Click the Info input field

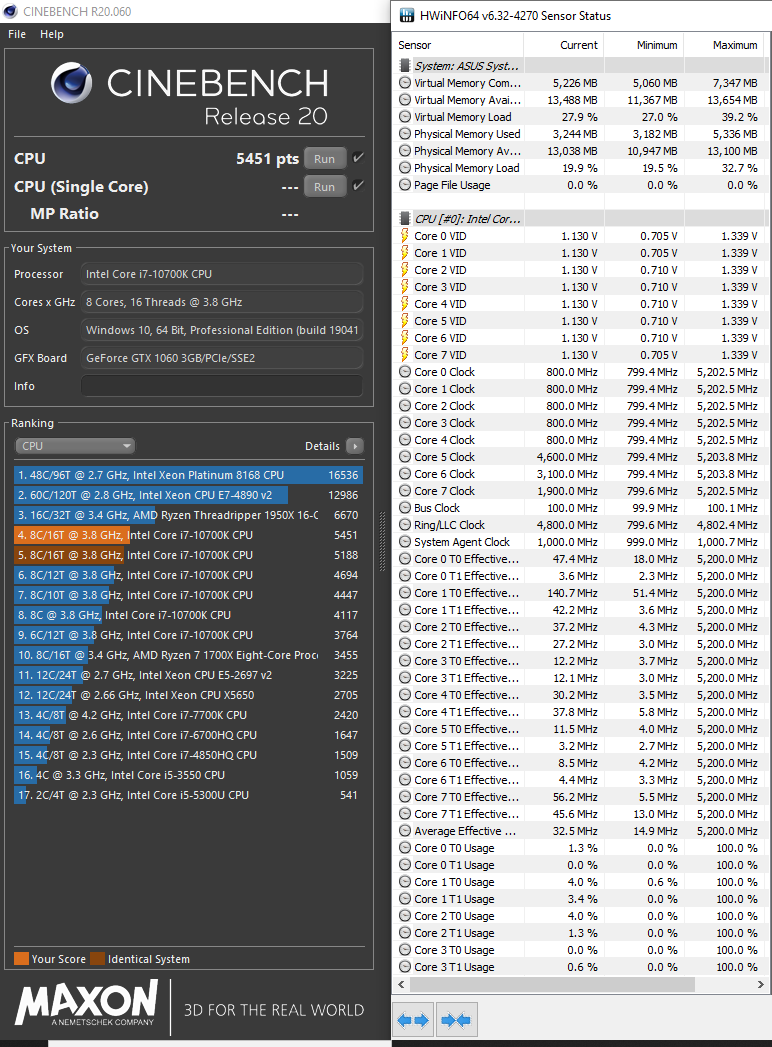pos(222,386)
